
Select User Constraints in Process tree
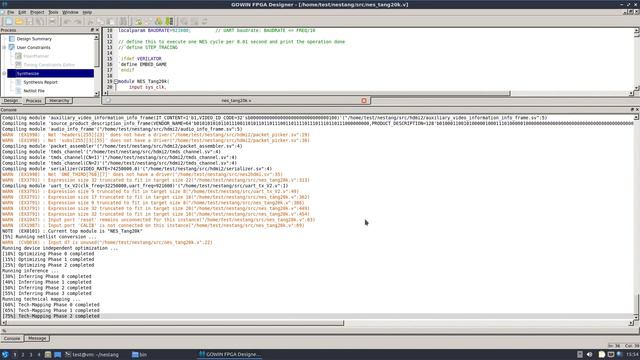click(33, 47)
